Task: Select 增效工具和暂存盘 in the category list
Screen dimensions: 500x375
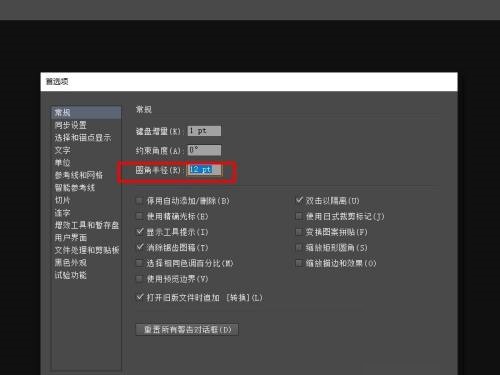Action: 87,225
